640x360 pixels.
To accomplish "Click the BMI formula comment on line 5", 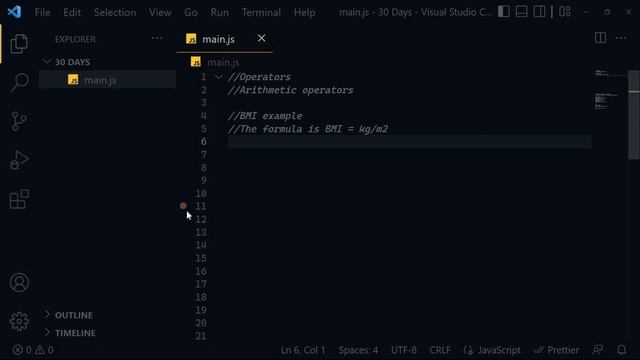I will (308, 129).
